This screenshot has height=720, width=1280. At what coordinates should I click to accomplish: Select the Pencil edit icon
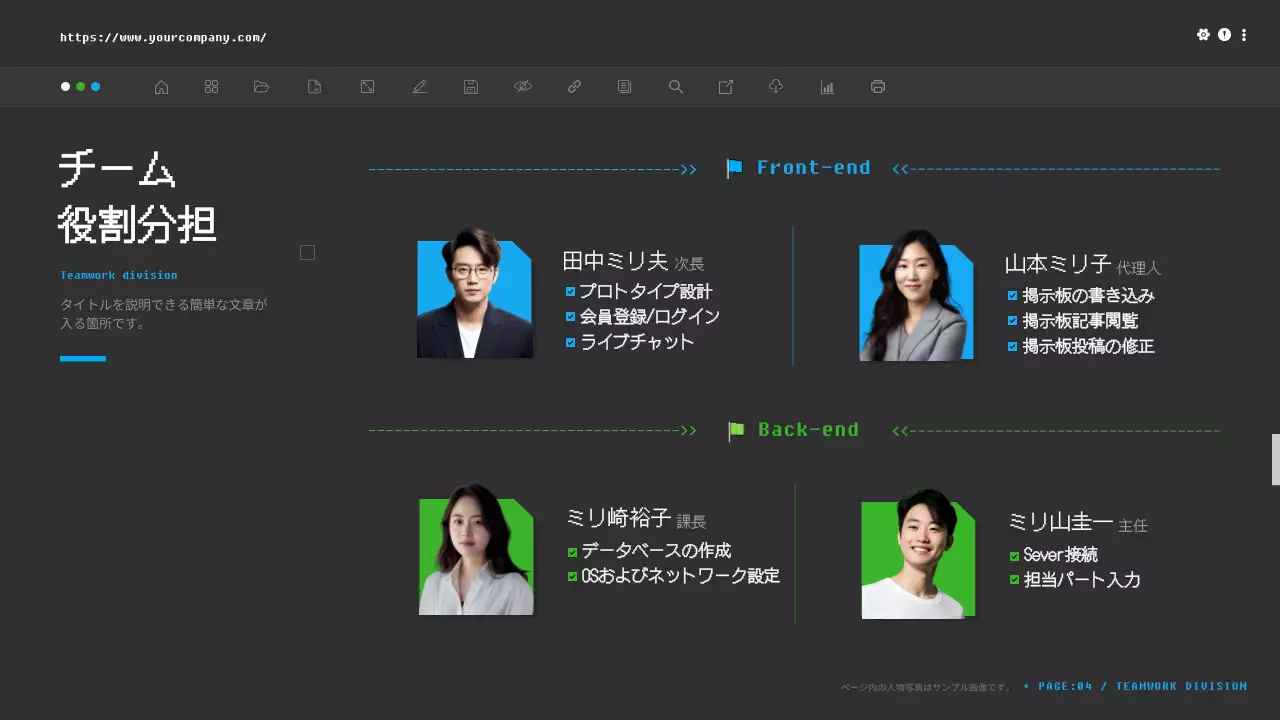point(420,87)
